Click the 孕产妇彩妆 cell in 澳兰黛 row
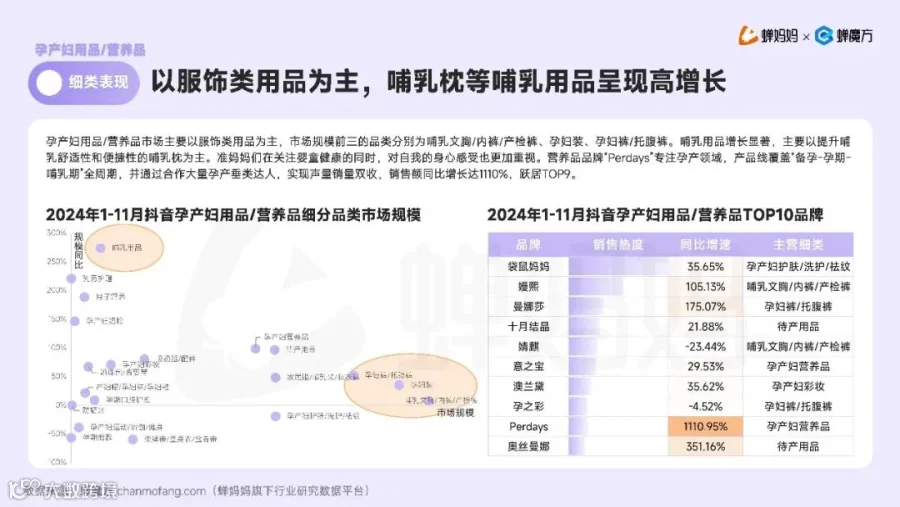900x507 pixels. [798, 386]
